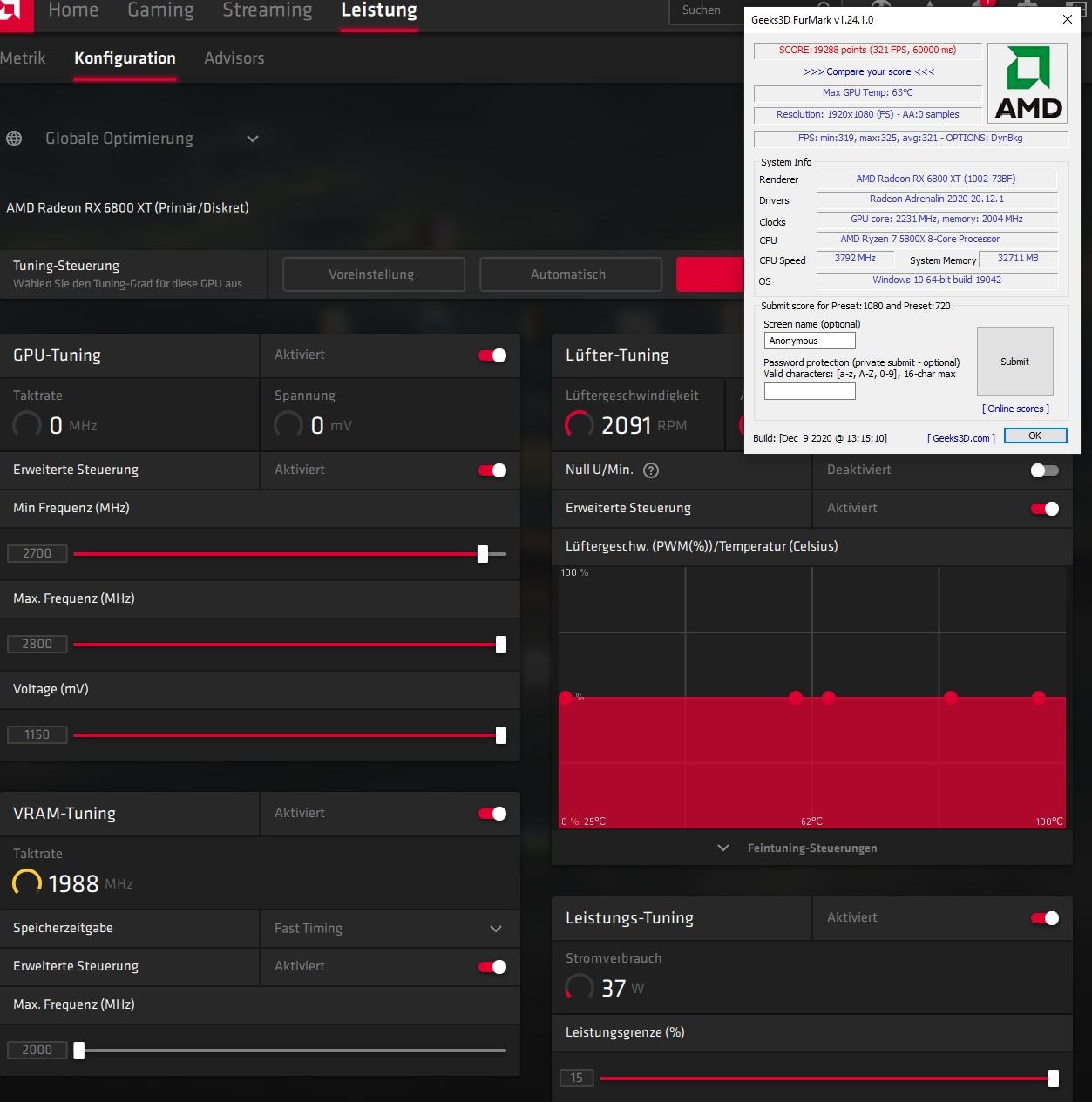Image resolution: width=1092 pixels, height=1102 pixels.
Task: Click the VRAM Max. Frequenz slider handle
Action: coord(79,1051)
